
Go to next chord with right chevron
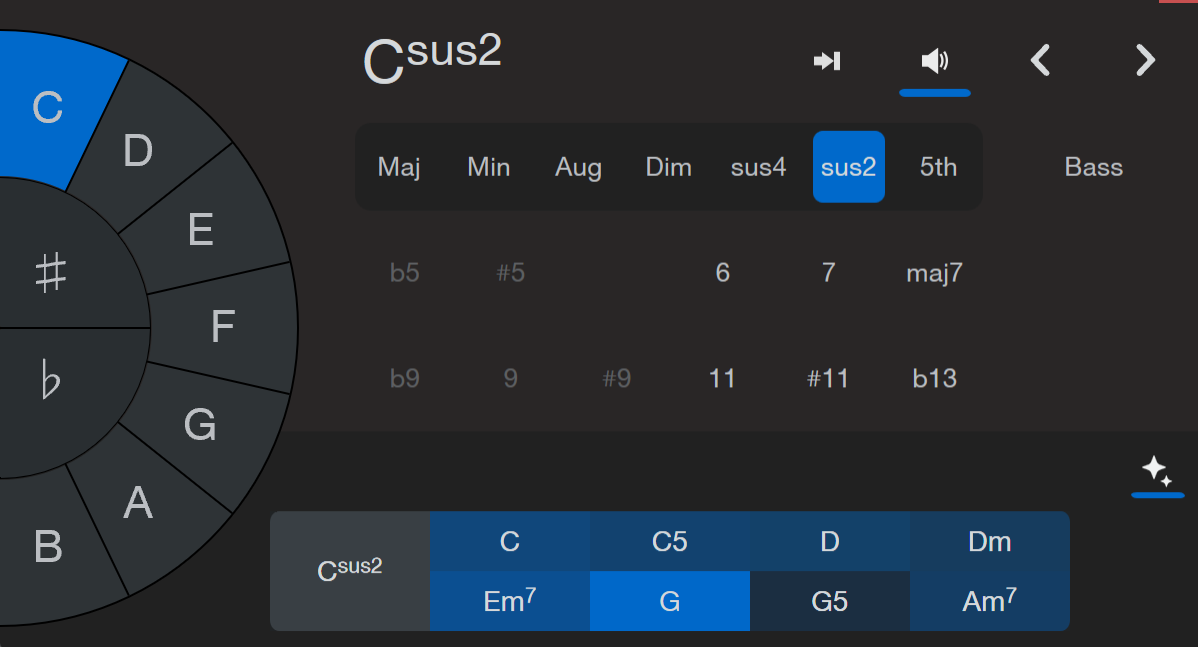tap(1145, 60)
